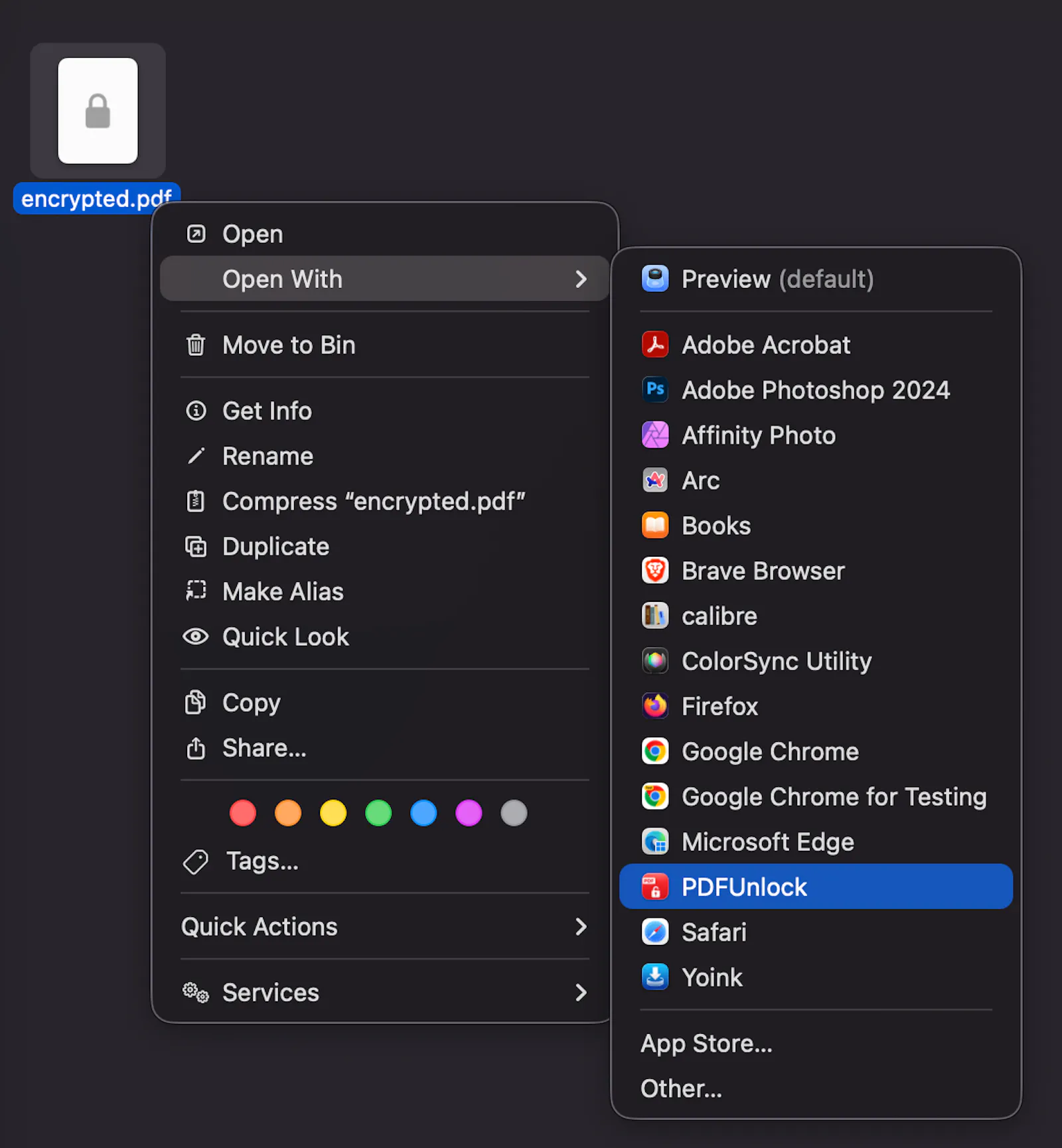Viewport: 1062px width, 1148px height.
Task: Click the Make Alias icon
Action: pyautogui.click(x=196, y=591)
